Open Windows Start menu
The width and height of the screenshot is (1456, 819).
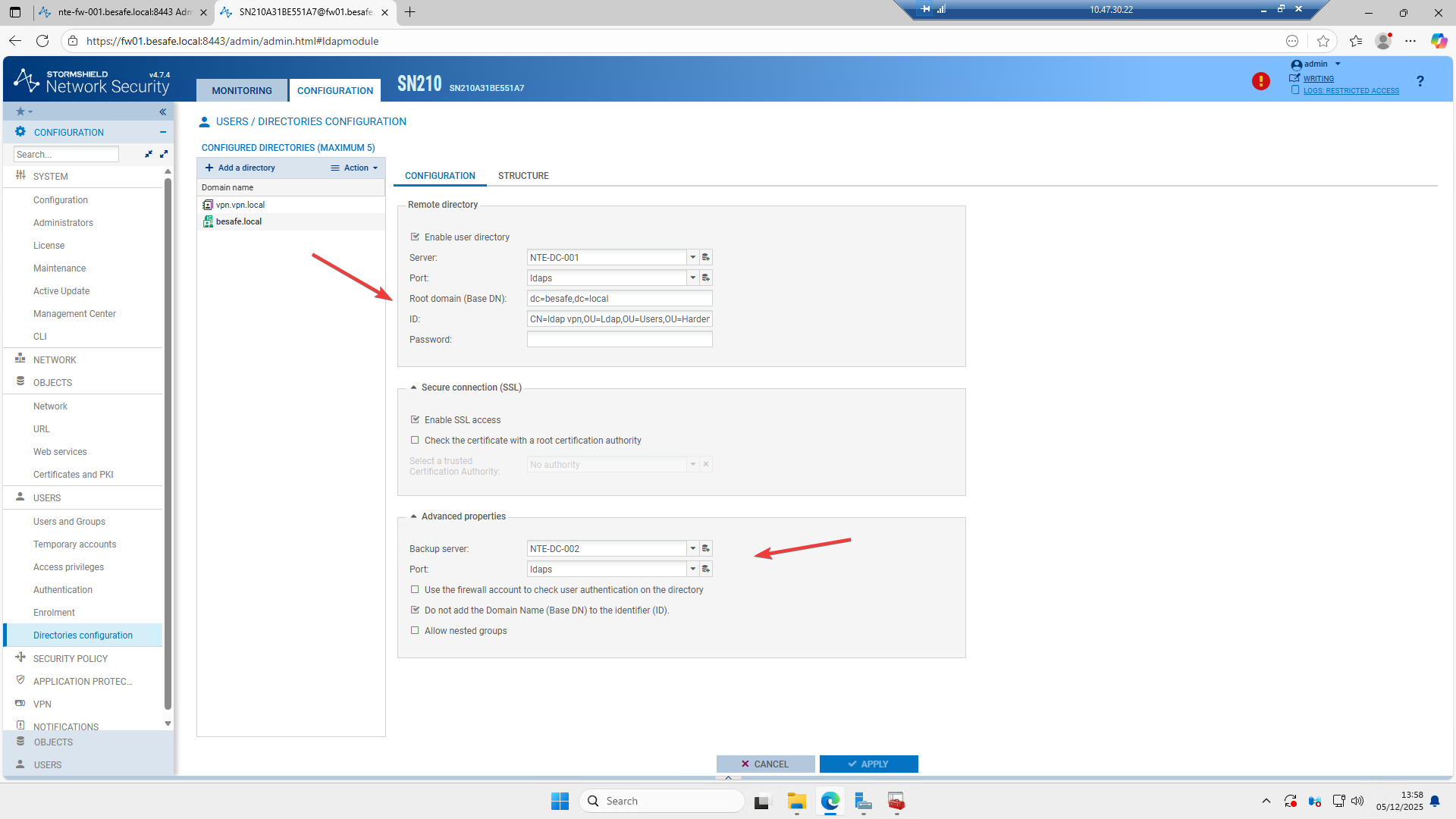pos(560,801)
